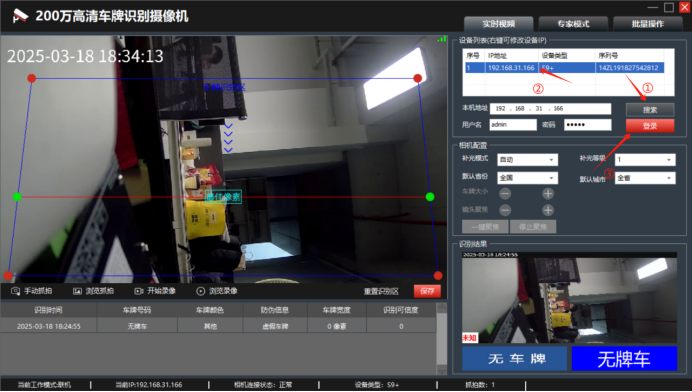Open the 补光模式 dropdown set to 自动

coord(527,159)
